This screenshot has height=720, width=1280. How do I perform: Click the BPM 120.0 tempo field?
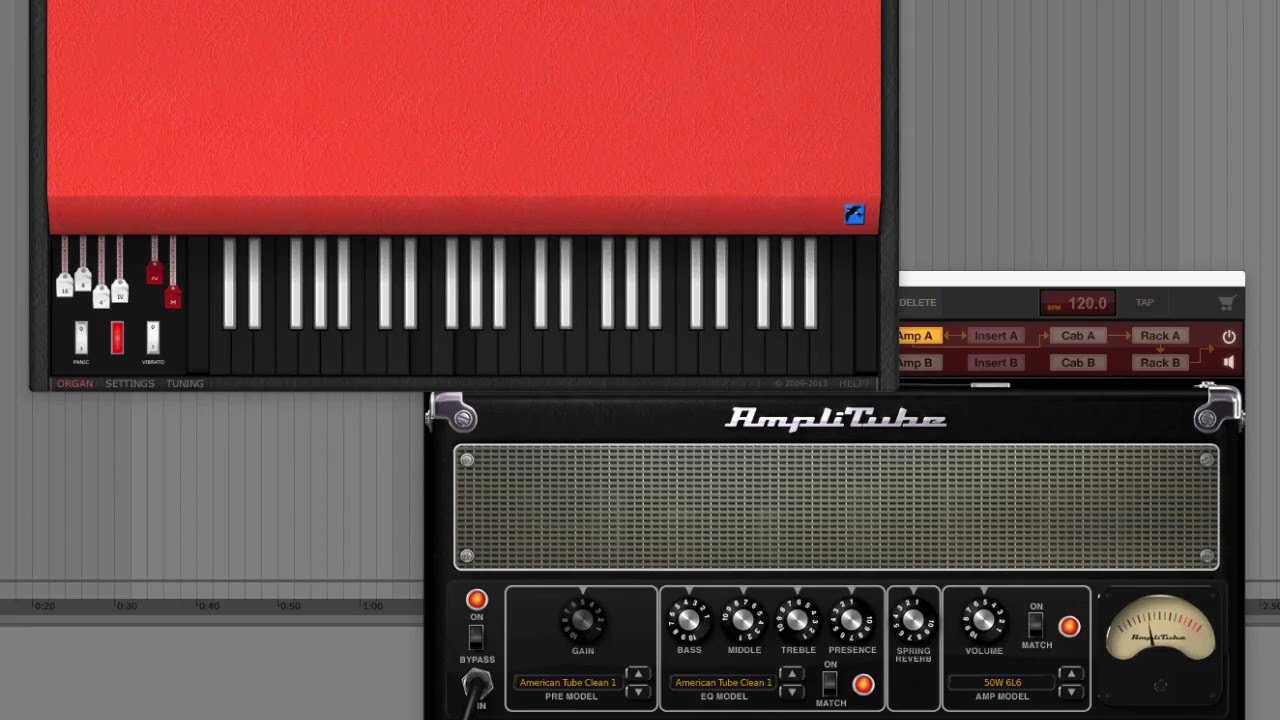[x=1078, y=303]
